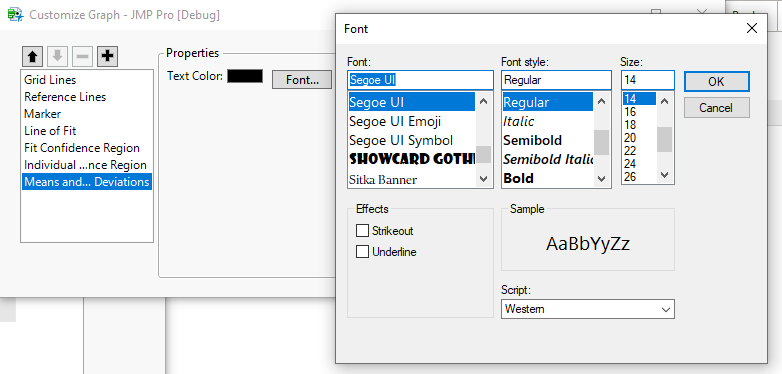The width and height of the screenshot is (782, 374).
Task: Select Reference Lines in the list
Action: click(x=86, y=97)
